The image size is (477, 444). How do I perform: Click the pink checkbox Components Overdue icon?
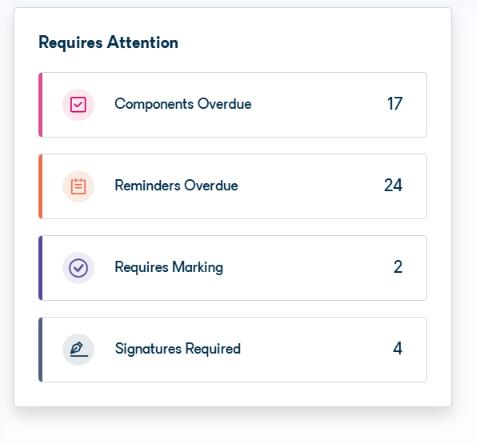pyautogui.click(x=78, y=105)
